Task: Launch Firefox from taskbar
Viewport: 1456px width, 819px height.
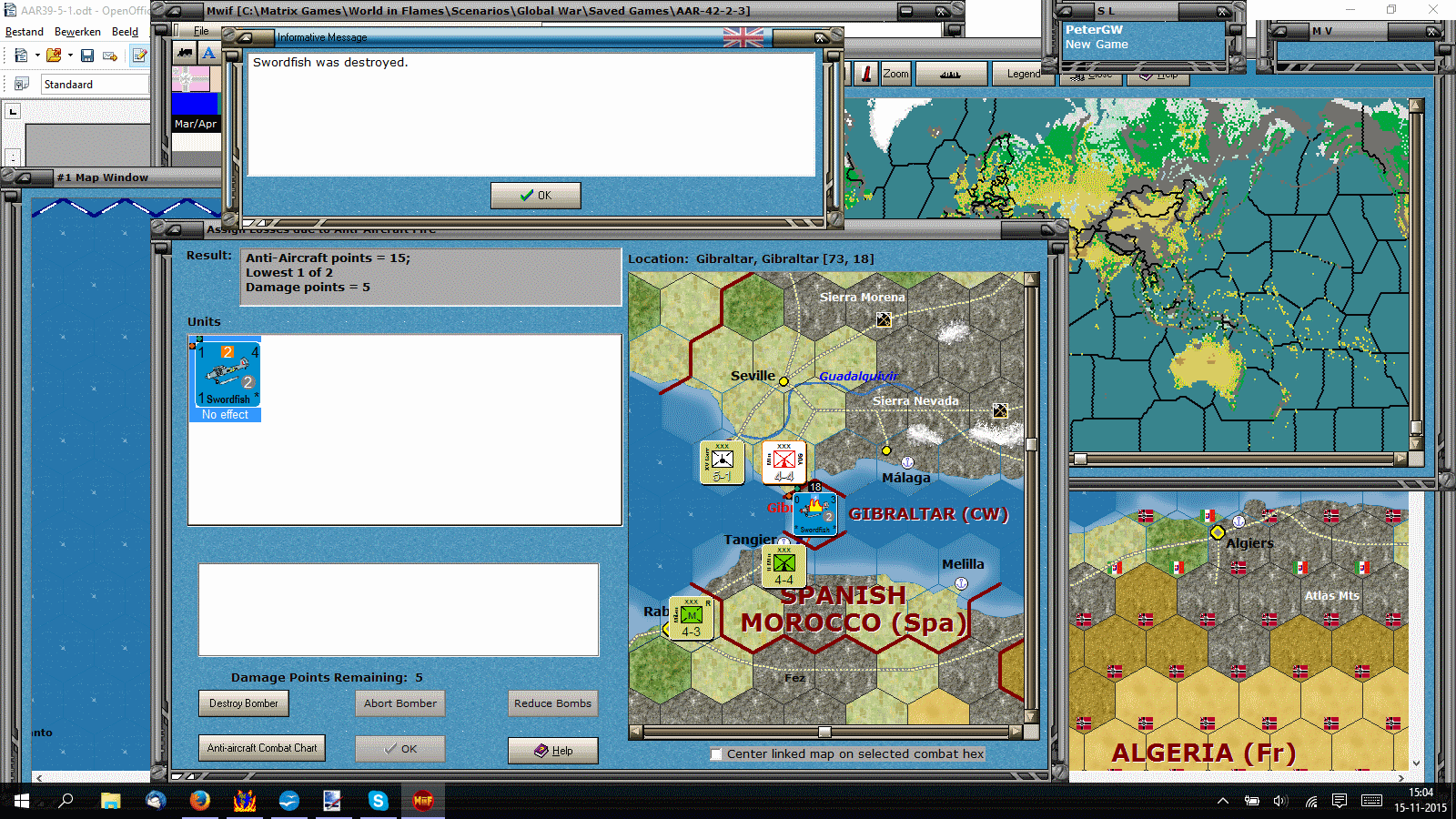Action: (199, 801)
